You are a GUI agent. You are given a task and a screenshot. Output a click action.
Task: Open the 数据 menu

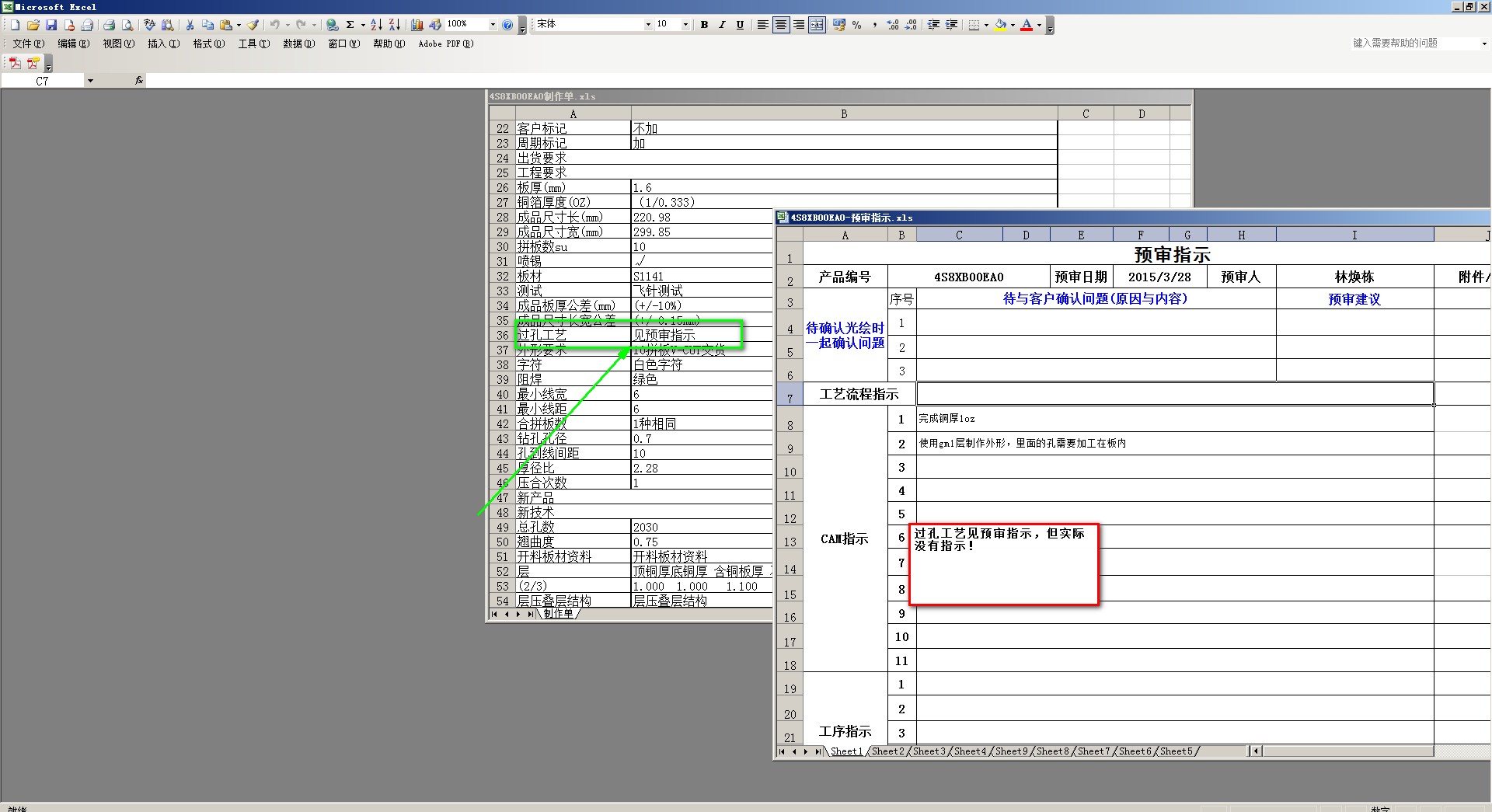coord(298,44)
